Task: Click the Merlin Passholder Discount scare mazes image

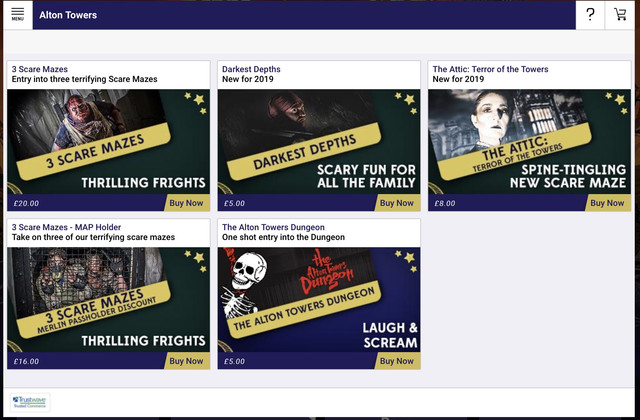Action: [x=109, y=300]
